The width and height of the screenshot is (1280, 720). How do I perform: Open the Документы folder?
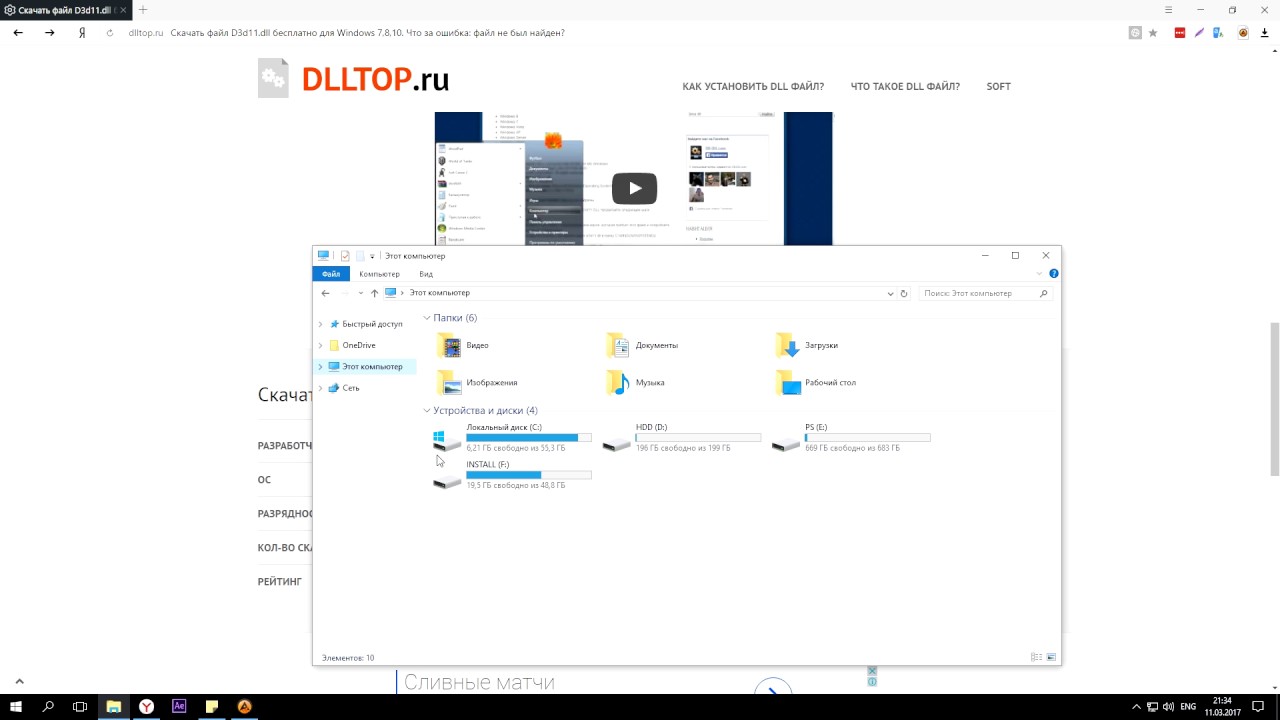click(642, 345)
